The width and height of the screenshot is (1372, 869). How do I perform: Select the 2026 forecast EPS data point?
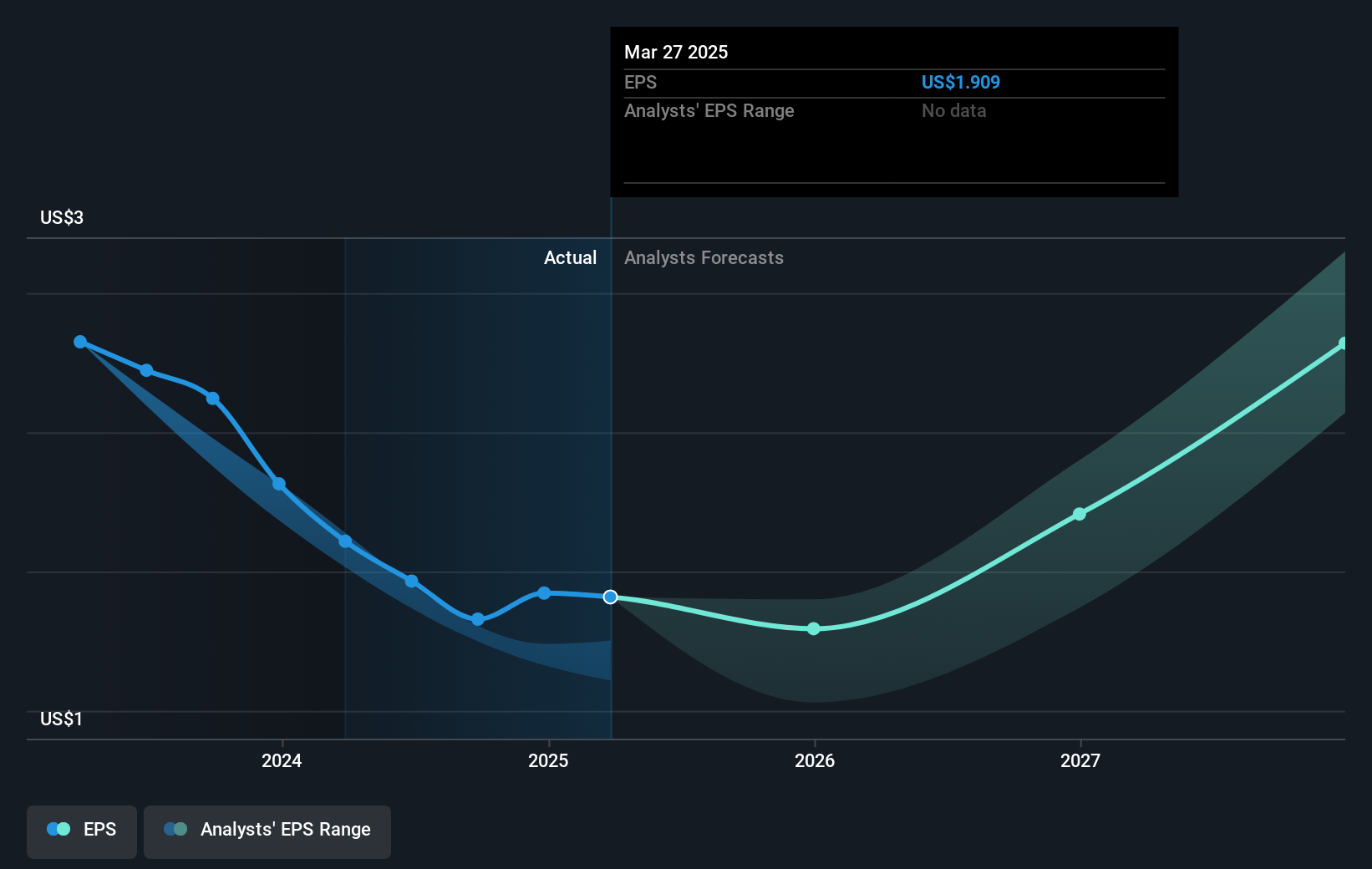814,628
